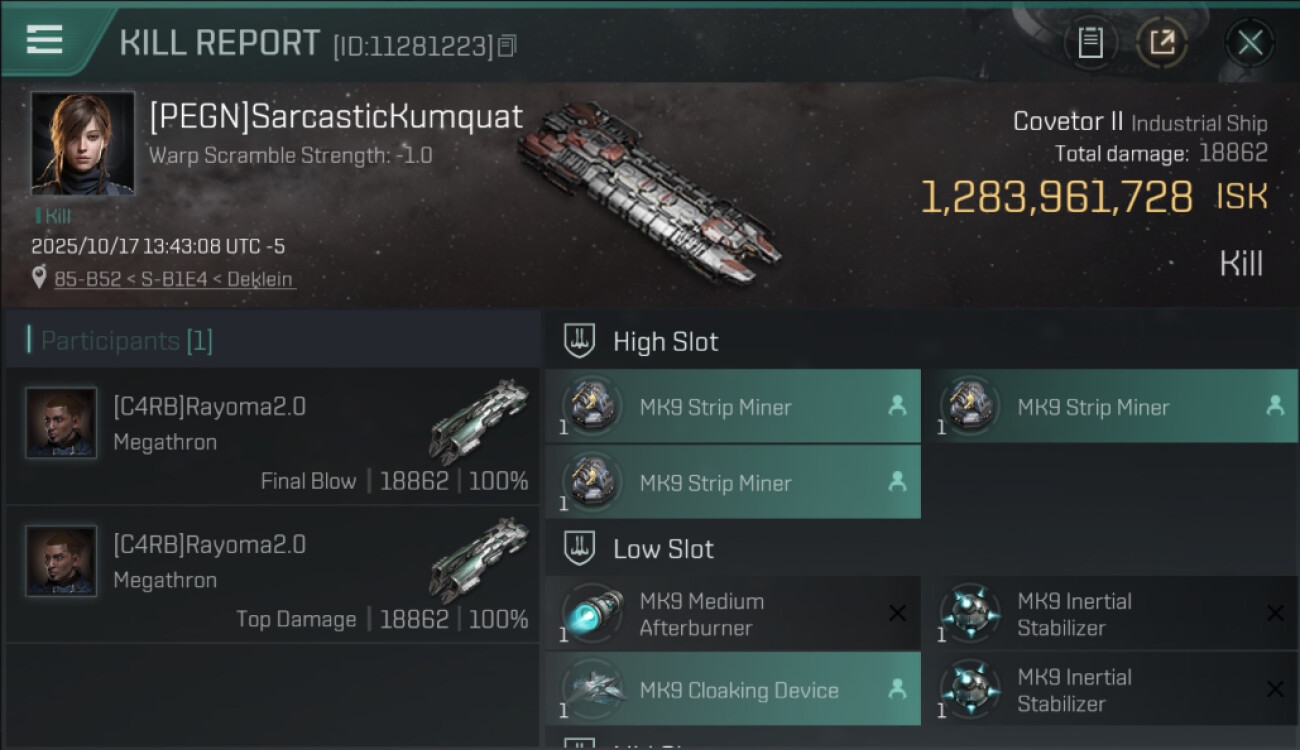Expand the Low Slot section header
This screenshot has height=750, width=1300.
pos(663,549)
